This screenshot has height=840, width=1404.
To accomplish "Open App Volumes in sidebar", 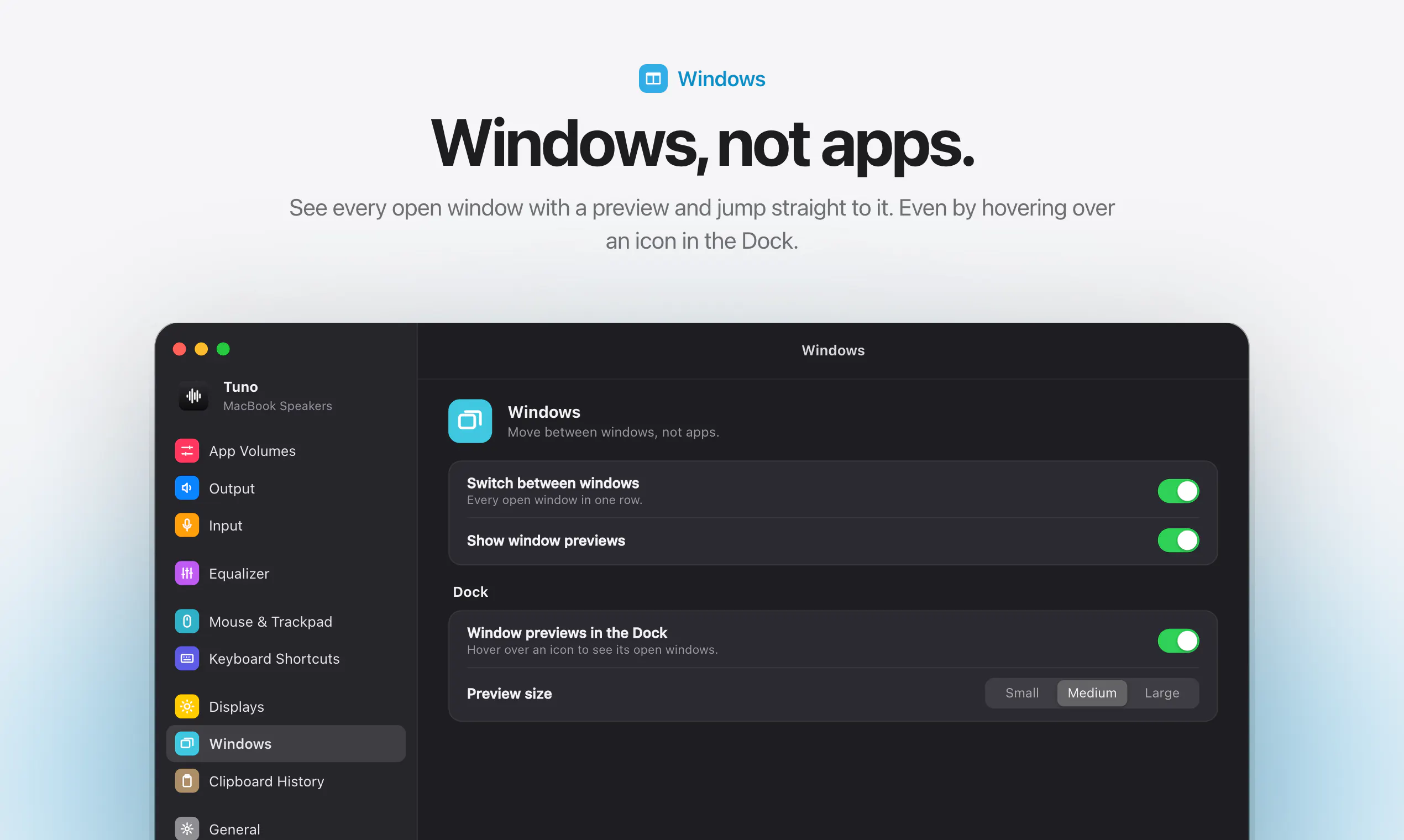I will pos(286,450).
